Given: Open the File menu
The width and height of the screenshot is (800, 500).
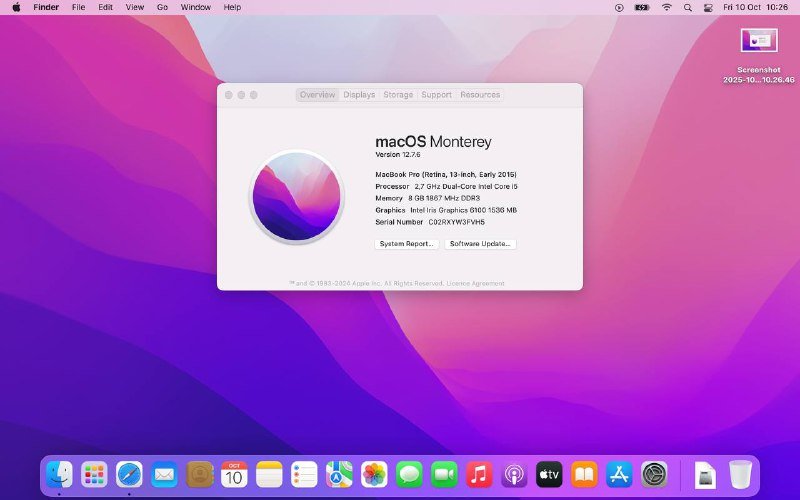Looking at the screenshot, I should [78, 7].
